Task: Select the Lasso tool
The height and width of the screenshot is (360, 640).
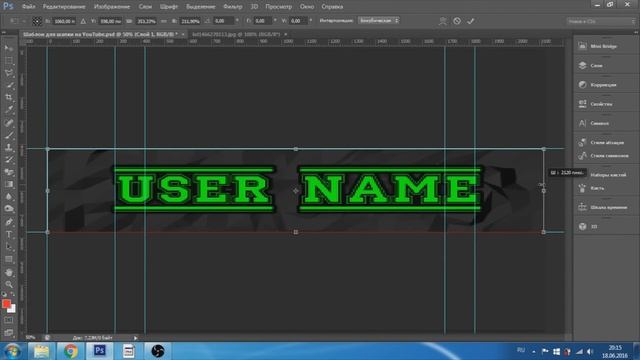Action: 9,73
